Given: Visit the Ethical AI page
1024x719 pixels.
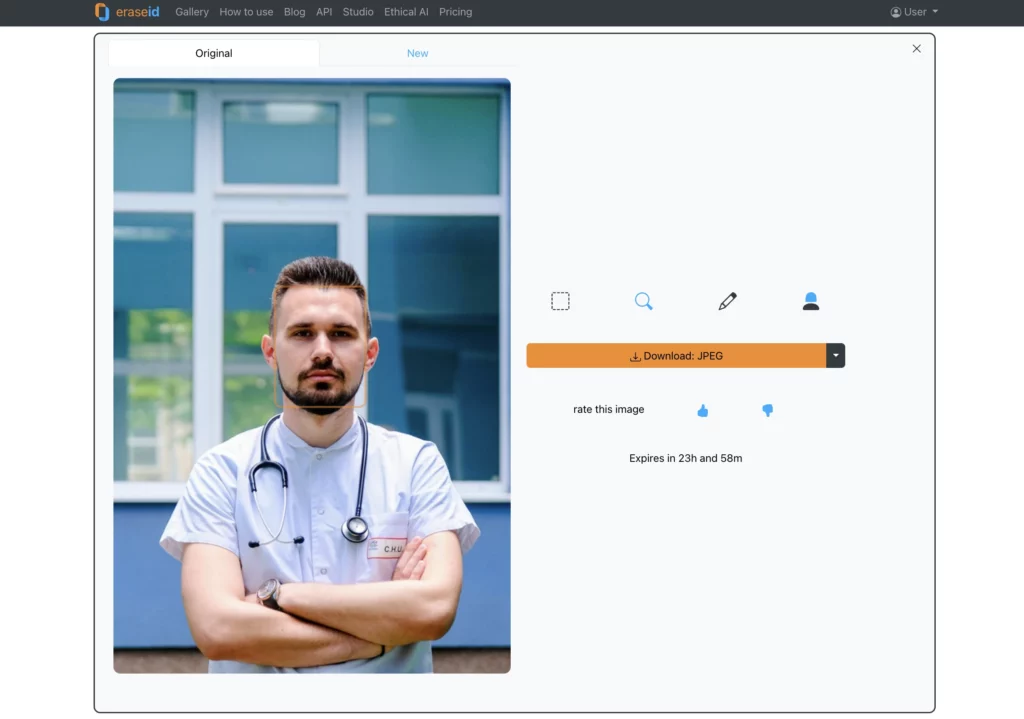Looking at the screenshot, I should pyautogui.click(x=406, y=12).
